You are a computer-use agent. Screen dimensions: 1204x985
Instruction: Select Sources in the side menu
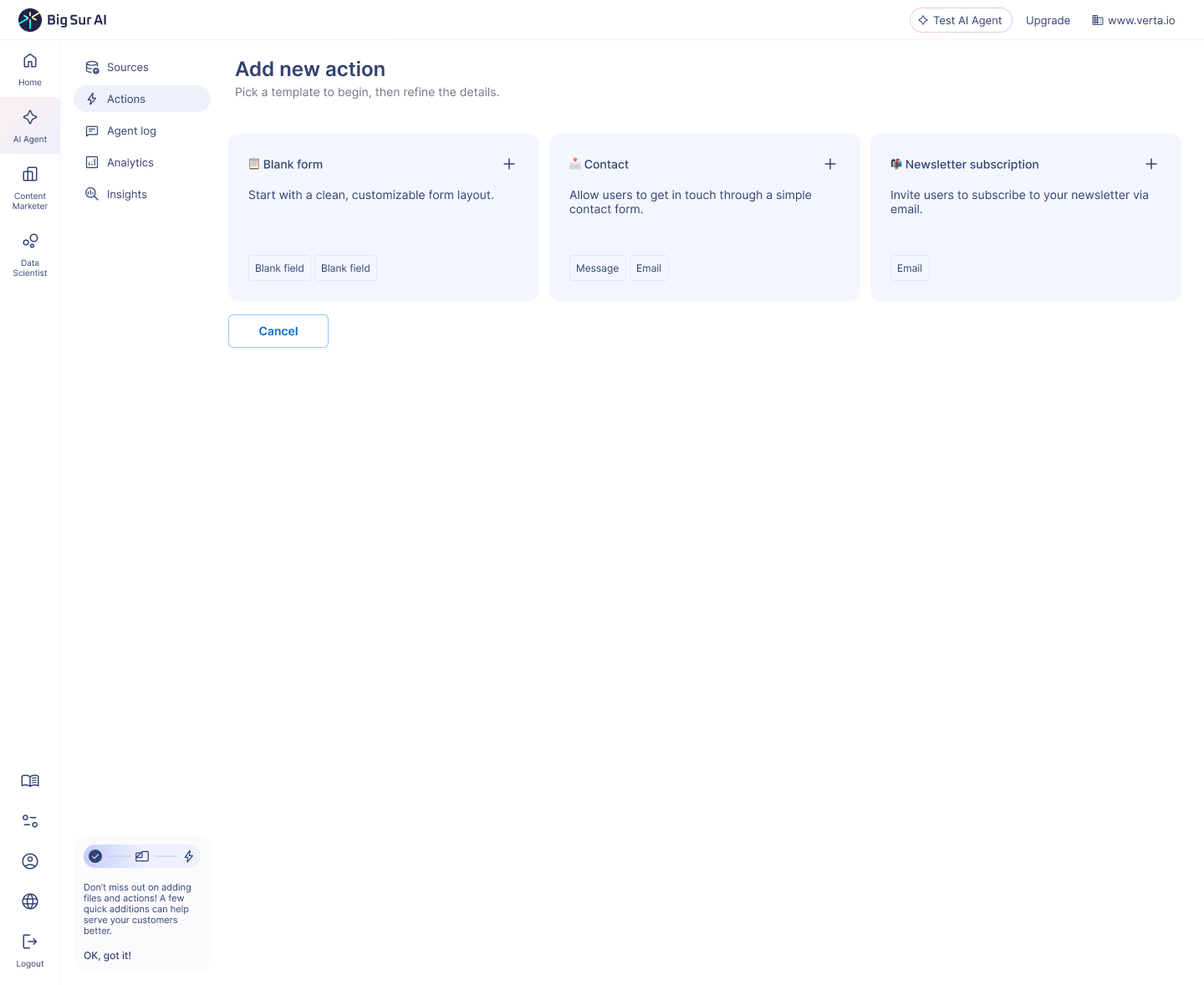point(127,67)
